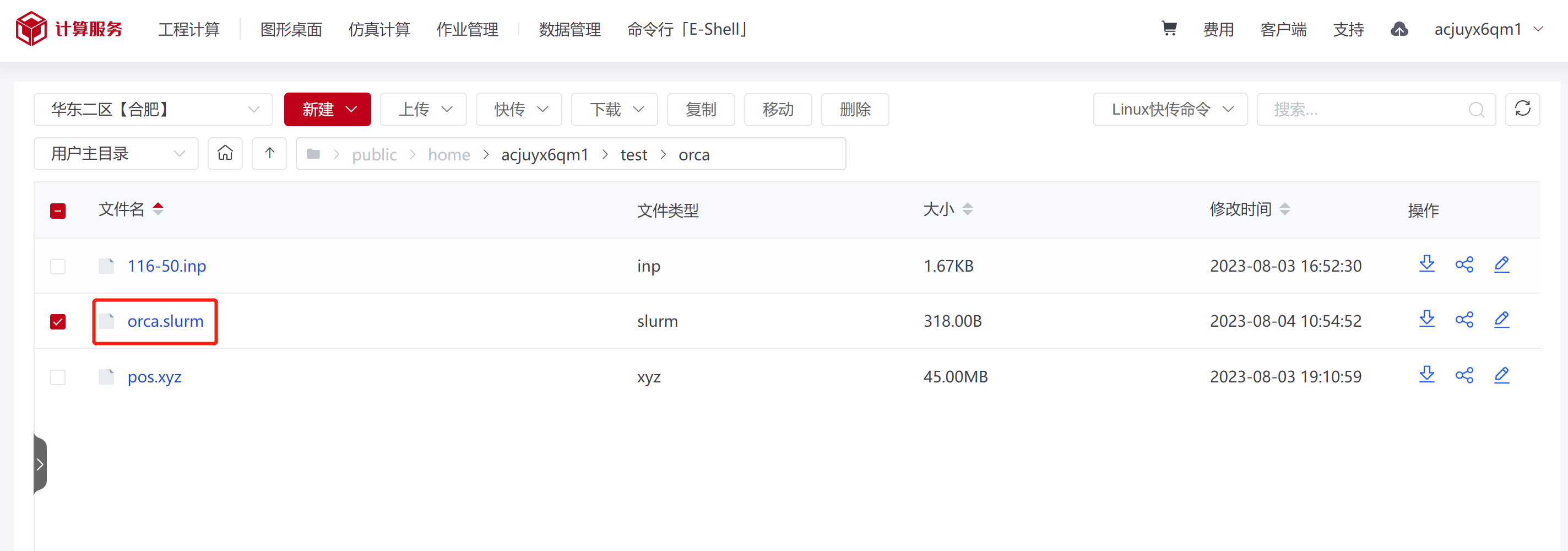Focus the 搜索... search field
Screen dimensions: 1568x551
[1376, 110]
